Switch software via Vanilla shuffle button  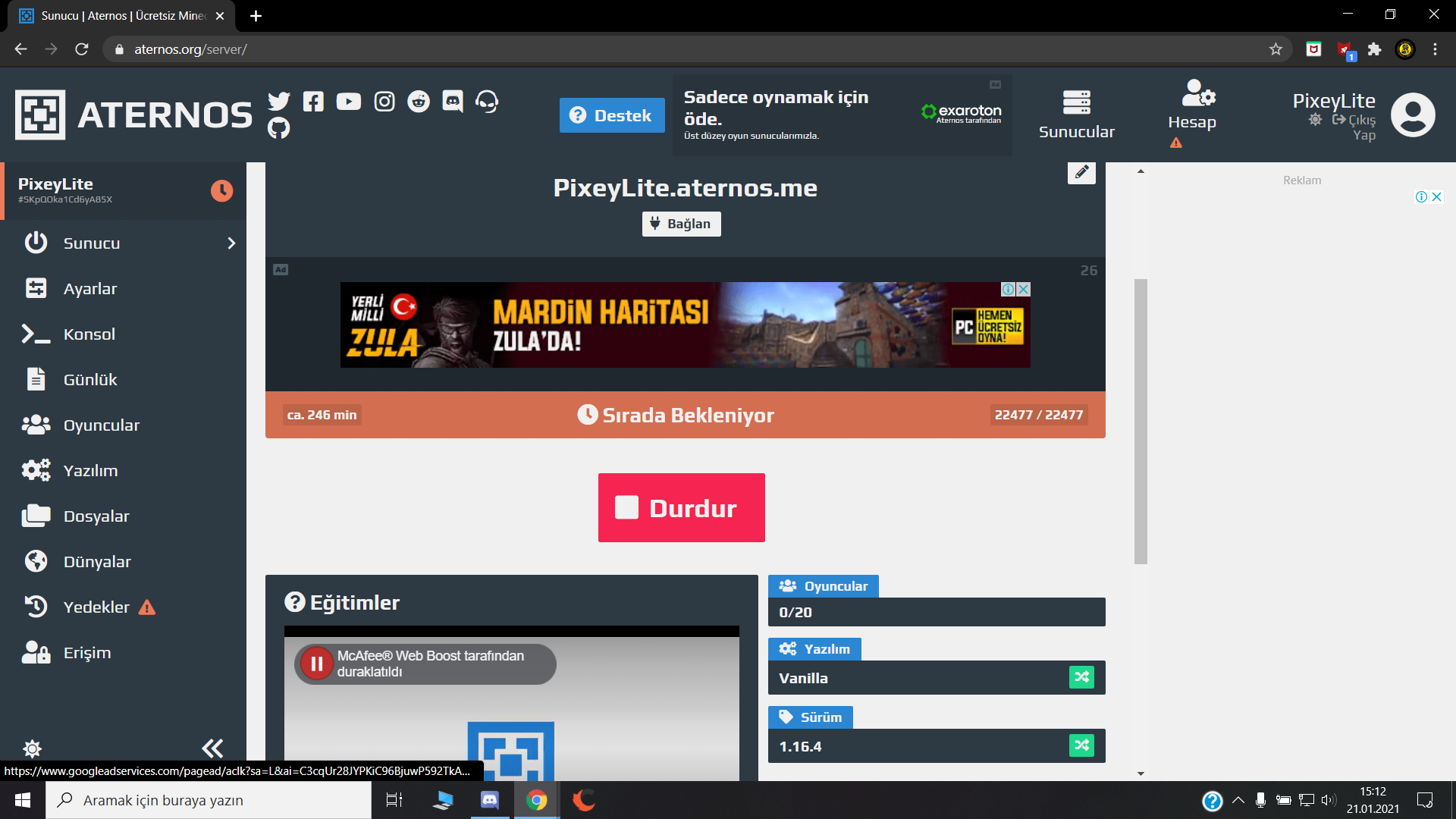click(x=1081, y=677)
